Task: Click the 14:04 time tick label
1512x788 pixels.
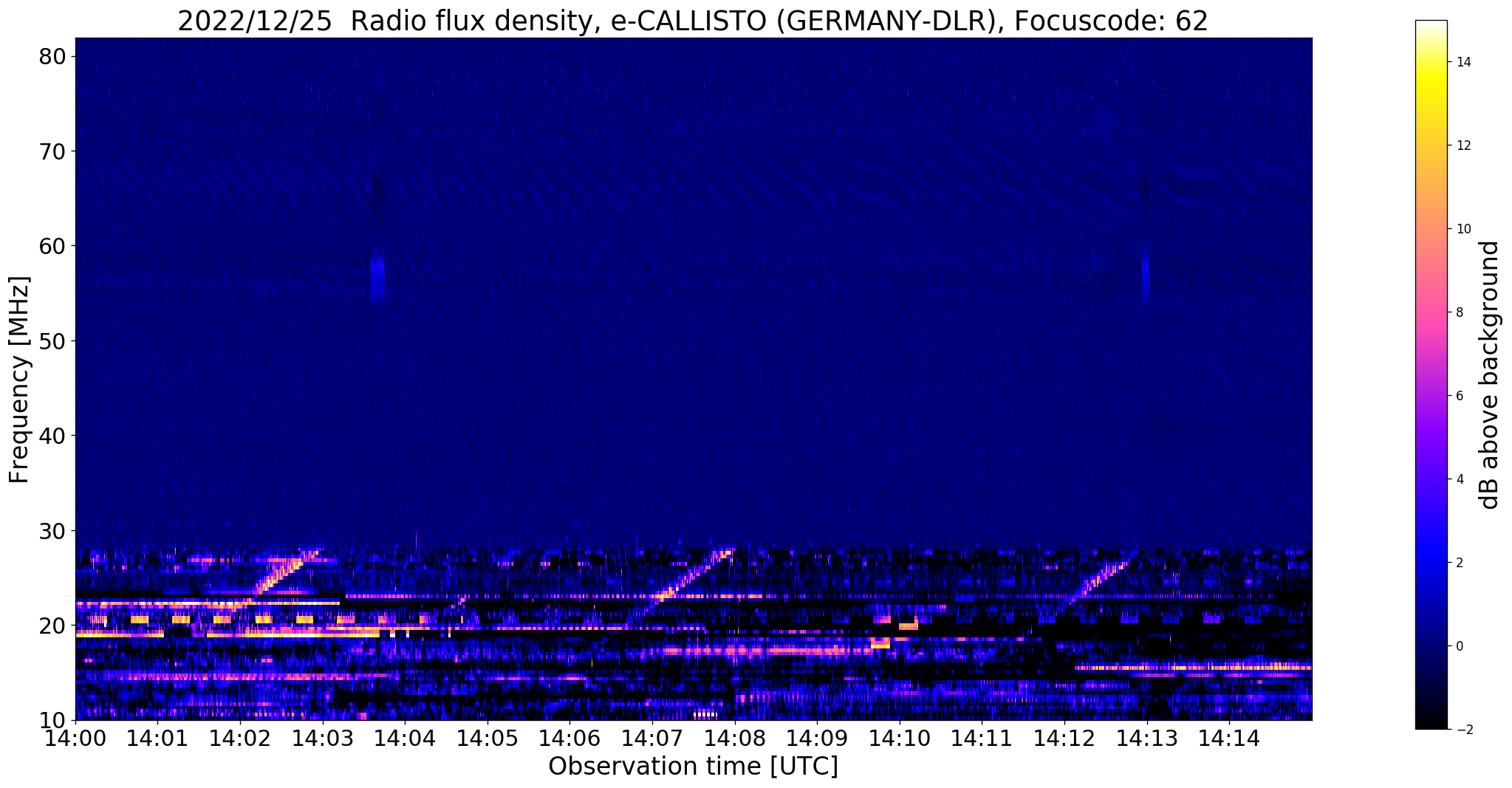Action: (x=406, y=738)
